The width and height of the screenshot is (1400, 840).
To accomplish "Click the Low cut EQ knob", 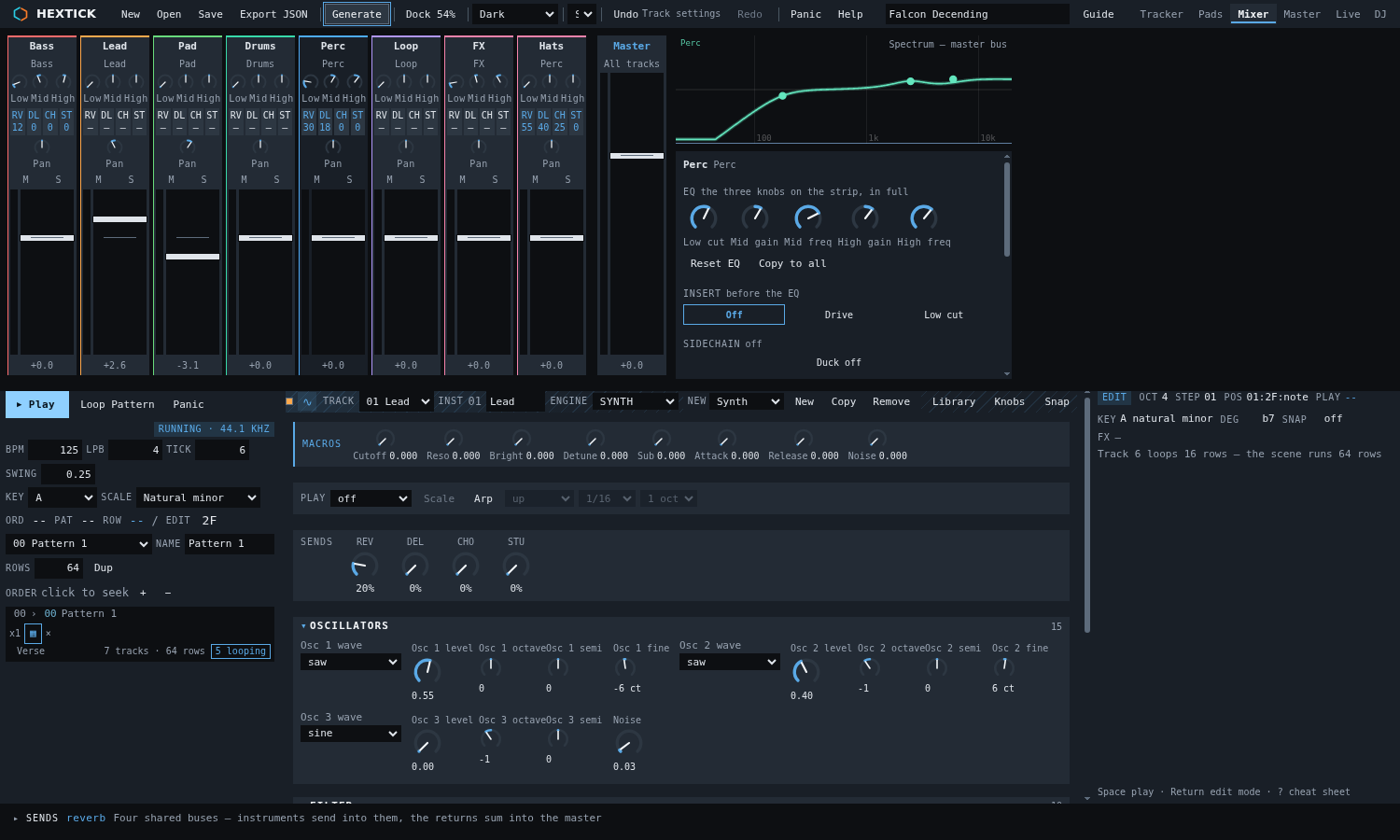I will coord(703,217).
